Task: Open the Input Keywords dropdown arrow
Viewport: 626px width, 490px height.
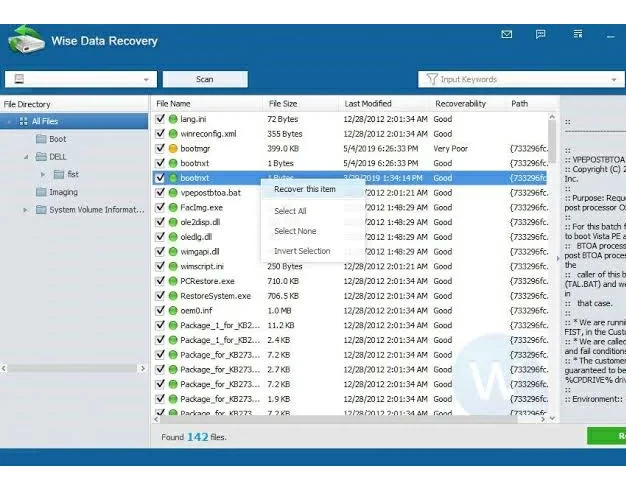Action: (614, 79)
